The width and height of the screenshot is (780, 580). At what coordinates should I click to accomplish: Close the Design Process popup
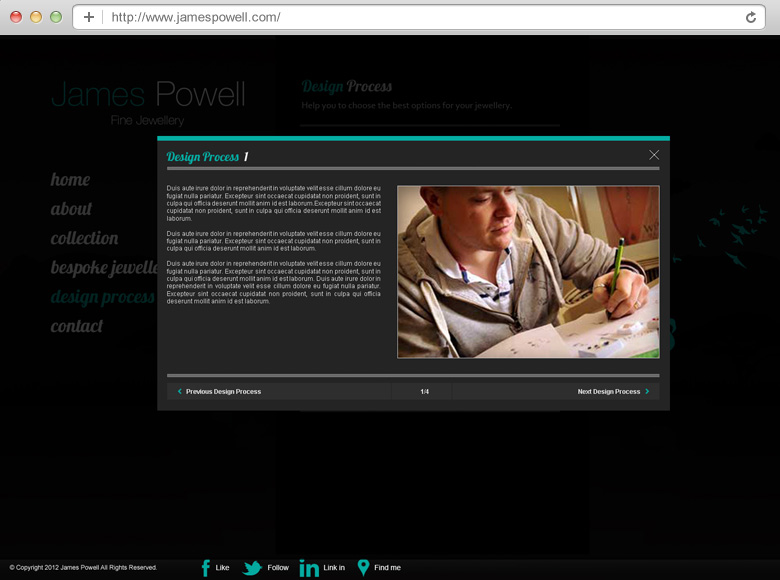pyautogui.click(x=654, y=155)
